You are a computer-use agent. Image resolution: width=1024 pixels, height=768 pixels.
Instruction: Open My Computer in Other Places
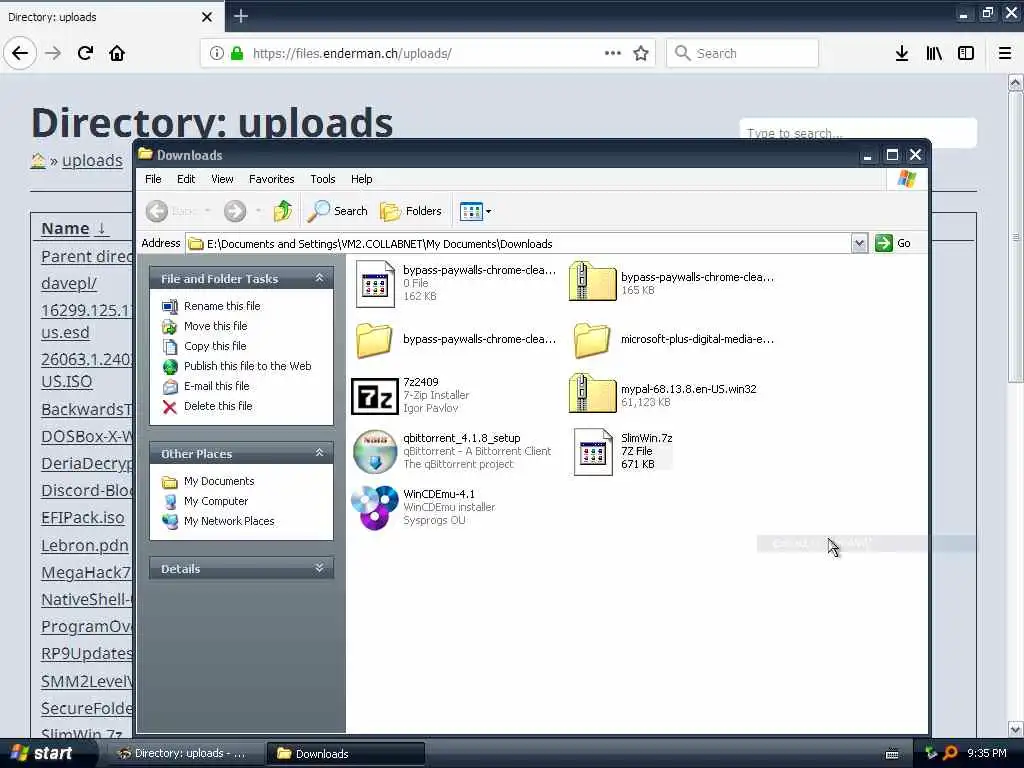[x=216, y=501]
